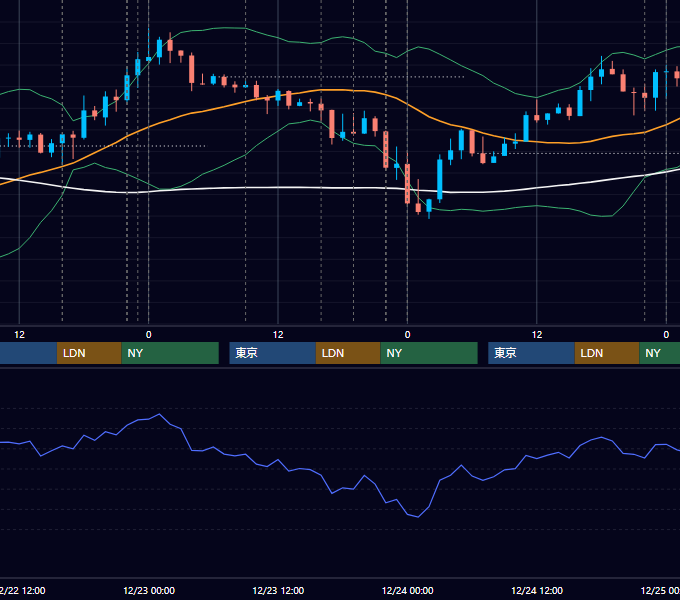Select the orange moving average line

(338, 90)
